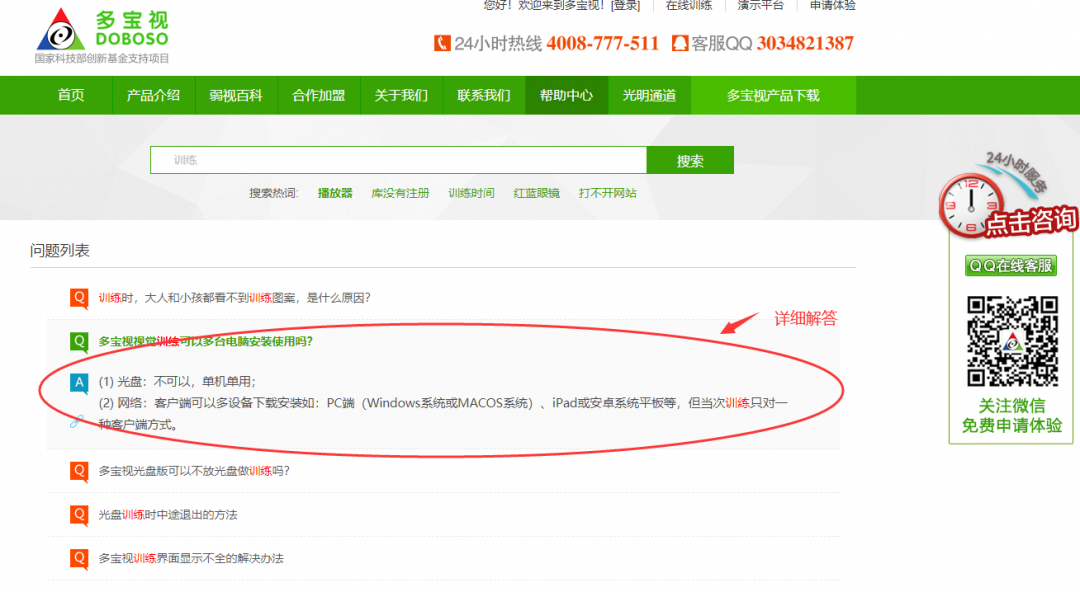Open the 弱视百科 menu item

pyautogui.click(x=236, y=95)
